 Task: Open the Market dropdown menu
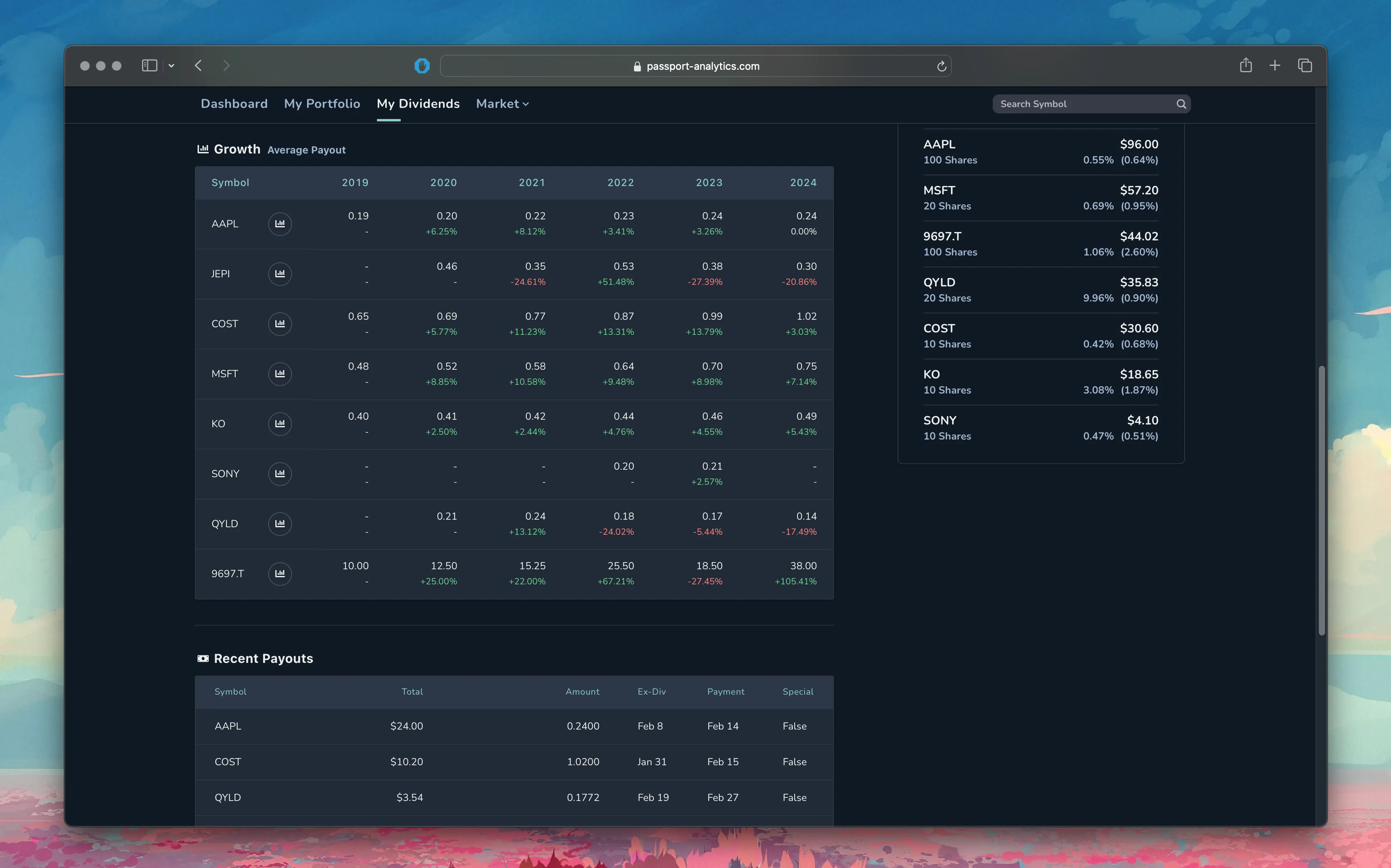coord(502,104)
